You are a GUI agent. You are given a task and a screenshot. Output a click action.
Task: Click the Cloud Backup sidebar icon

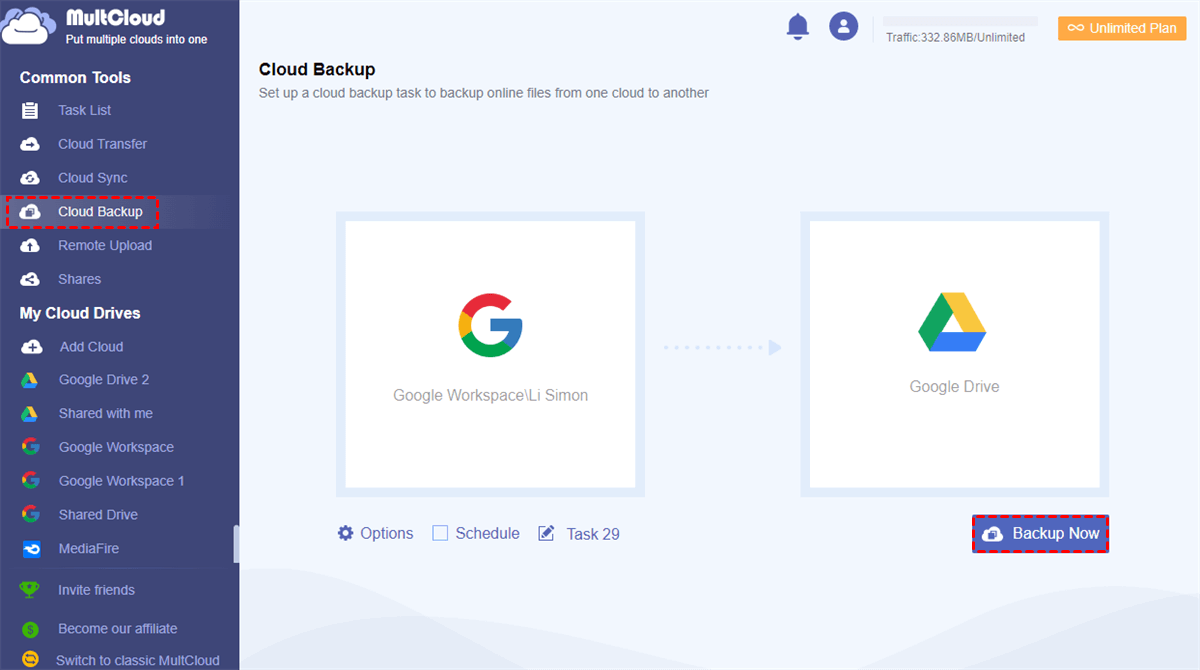[x=30, y=212]
